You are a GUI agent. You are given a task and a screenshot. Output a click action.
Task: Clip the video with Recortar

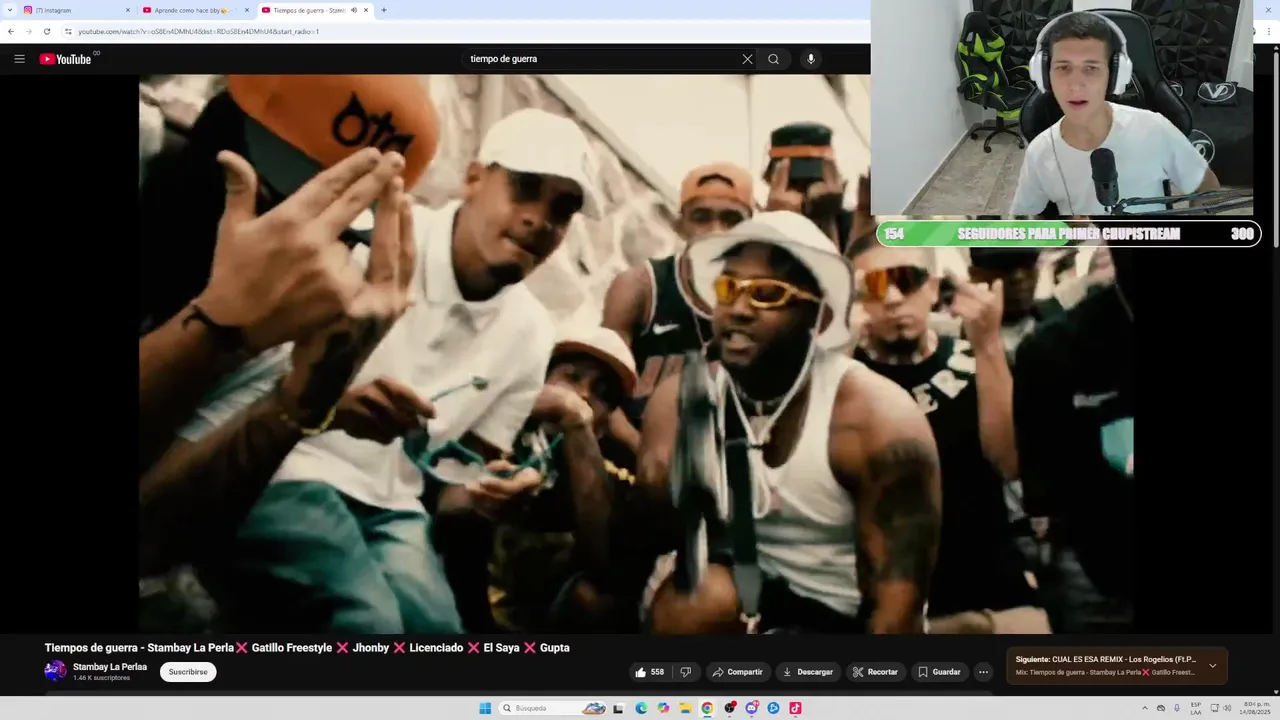pos(875,672)
